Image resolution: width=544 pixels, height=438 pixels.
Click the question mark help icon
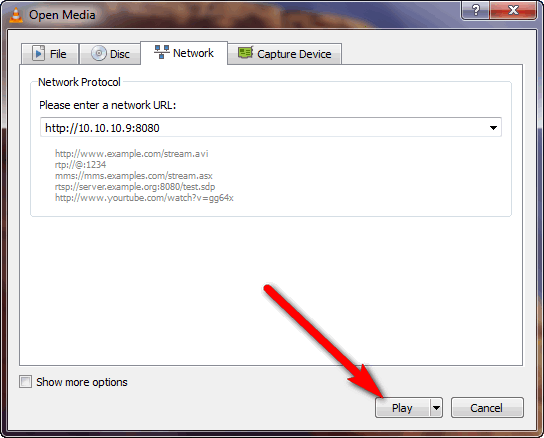tap(476, 10)
